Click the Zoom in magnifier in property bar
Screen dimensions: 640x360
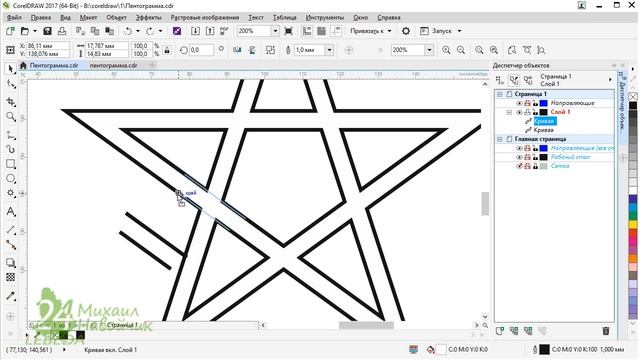(x=446, y=50)
